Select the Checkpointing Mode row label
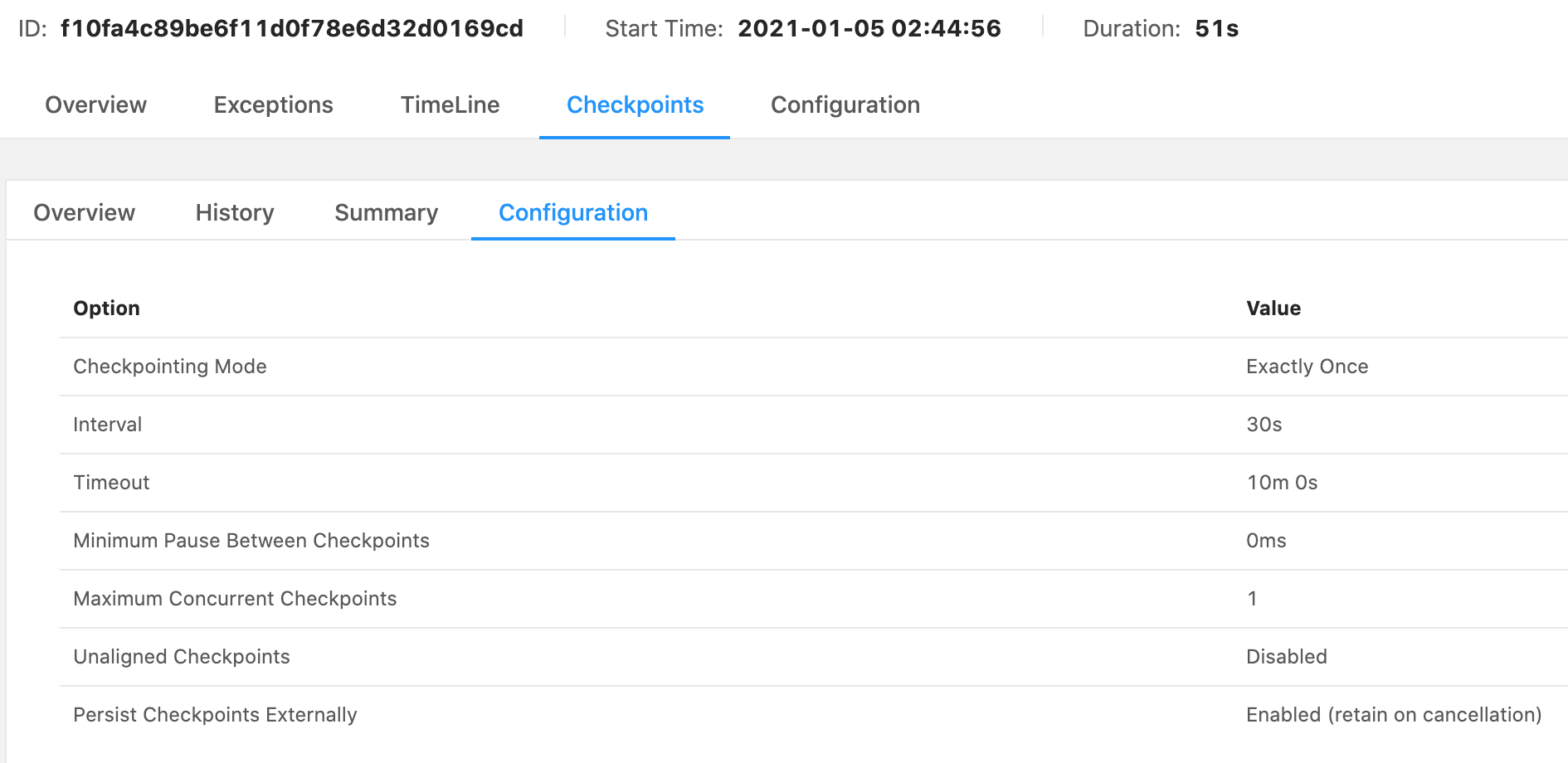 (169, 367)
